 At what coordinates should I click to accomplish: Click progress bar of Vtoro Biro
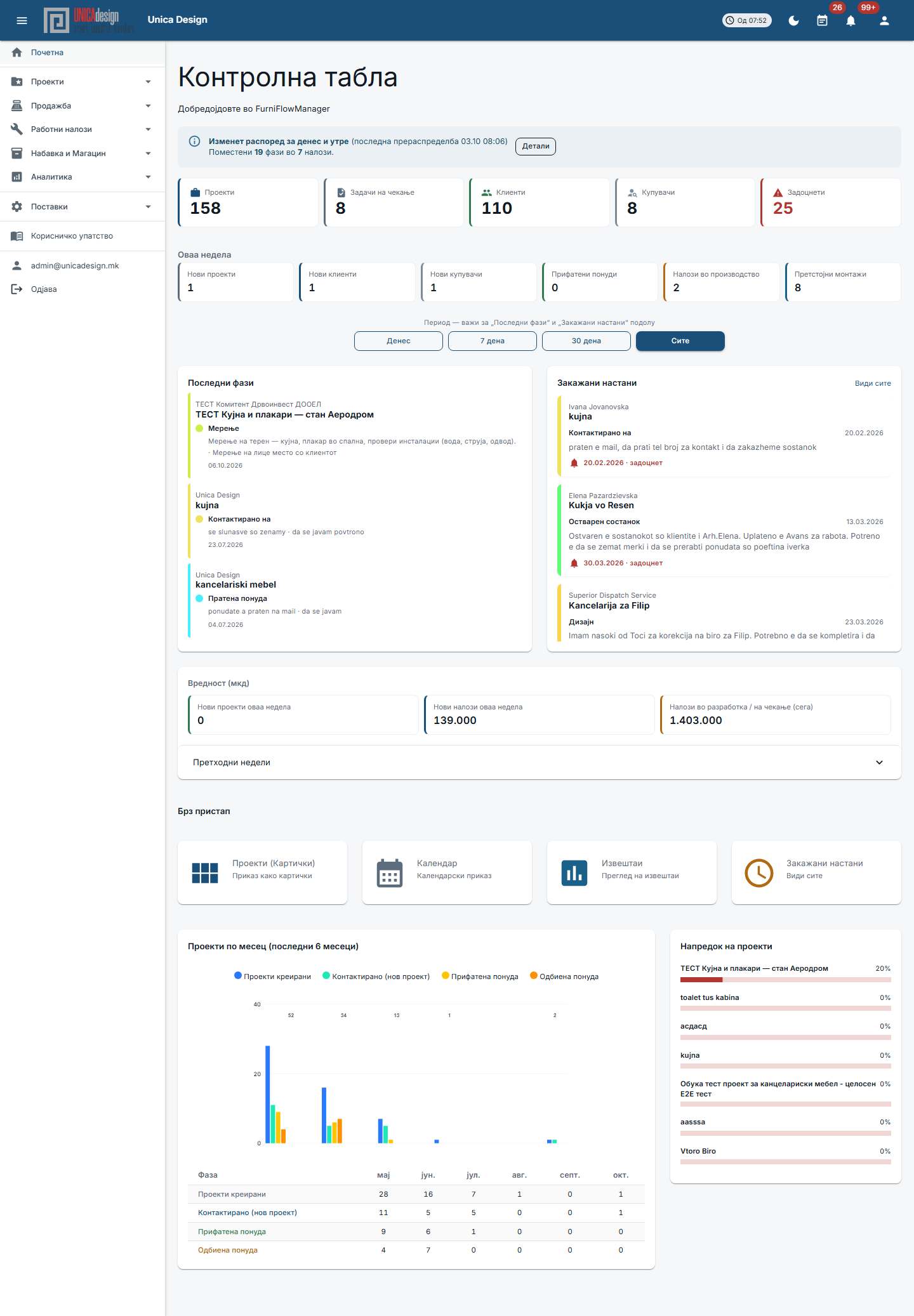coord(786,1162)
